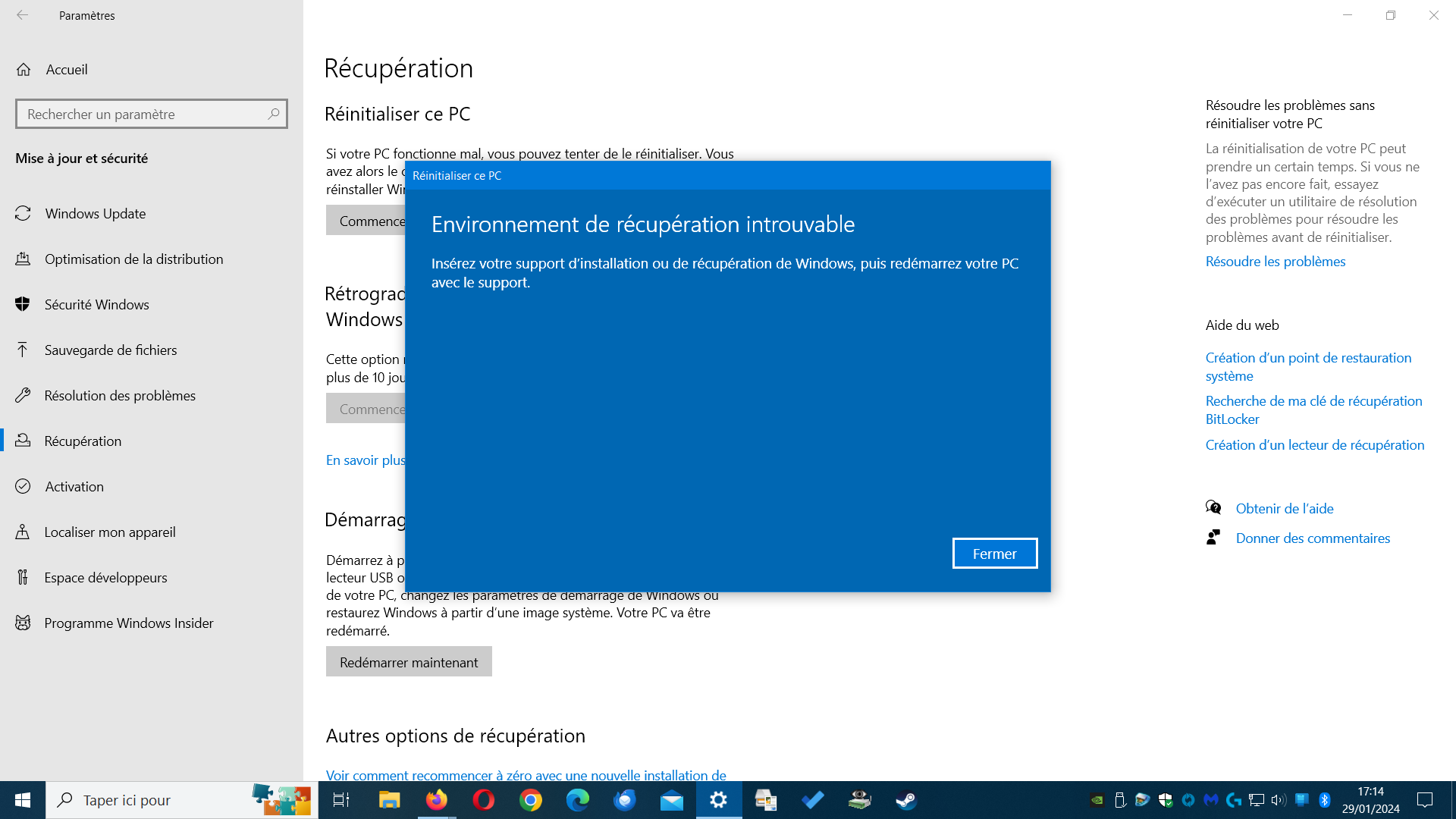Click Redémarrer maintenant button

click(x=409, y=662)
